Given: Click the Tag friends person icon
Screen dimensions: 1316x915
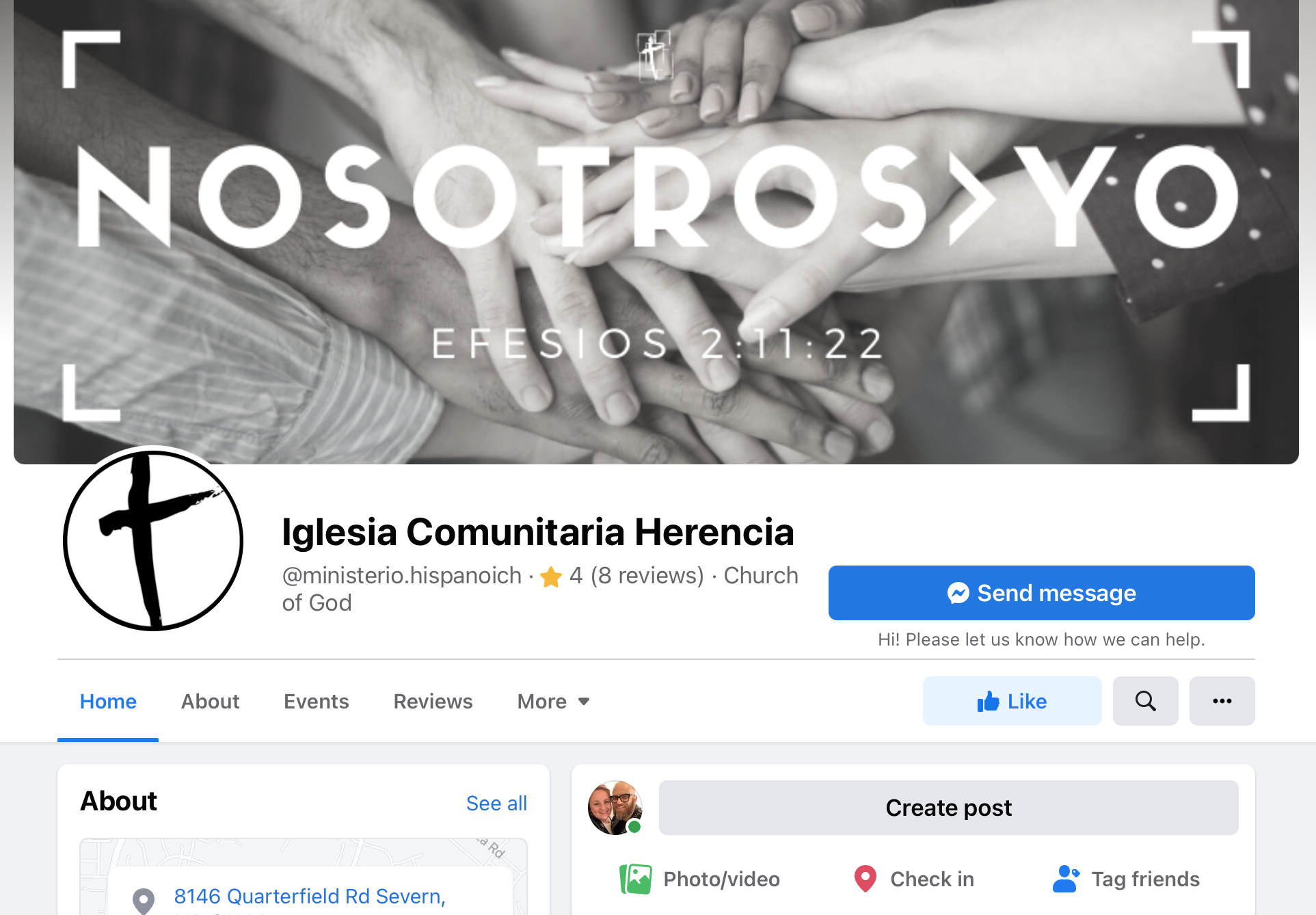Looking at the screenshot, I should pos(1066,879).
